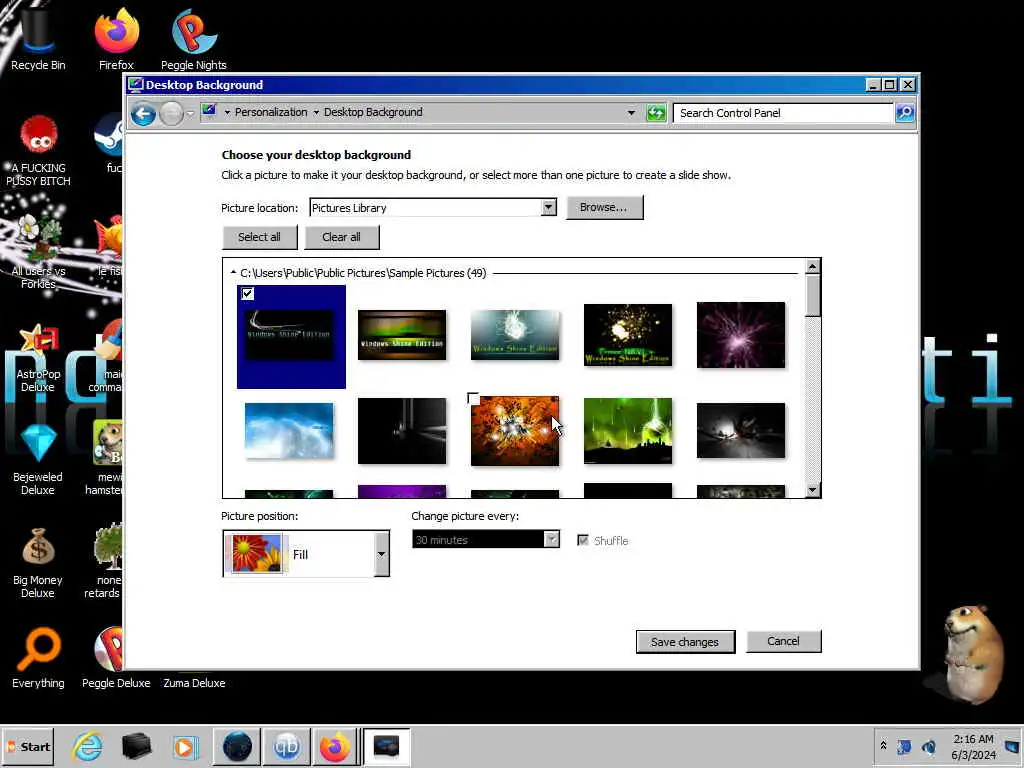Open the Recycle Bin desktop icon

click(38, 38)
